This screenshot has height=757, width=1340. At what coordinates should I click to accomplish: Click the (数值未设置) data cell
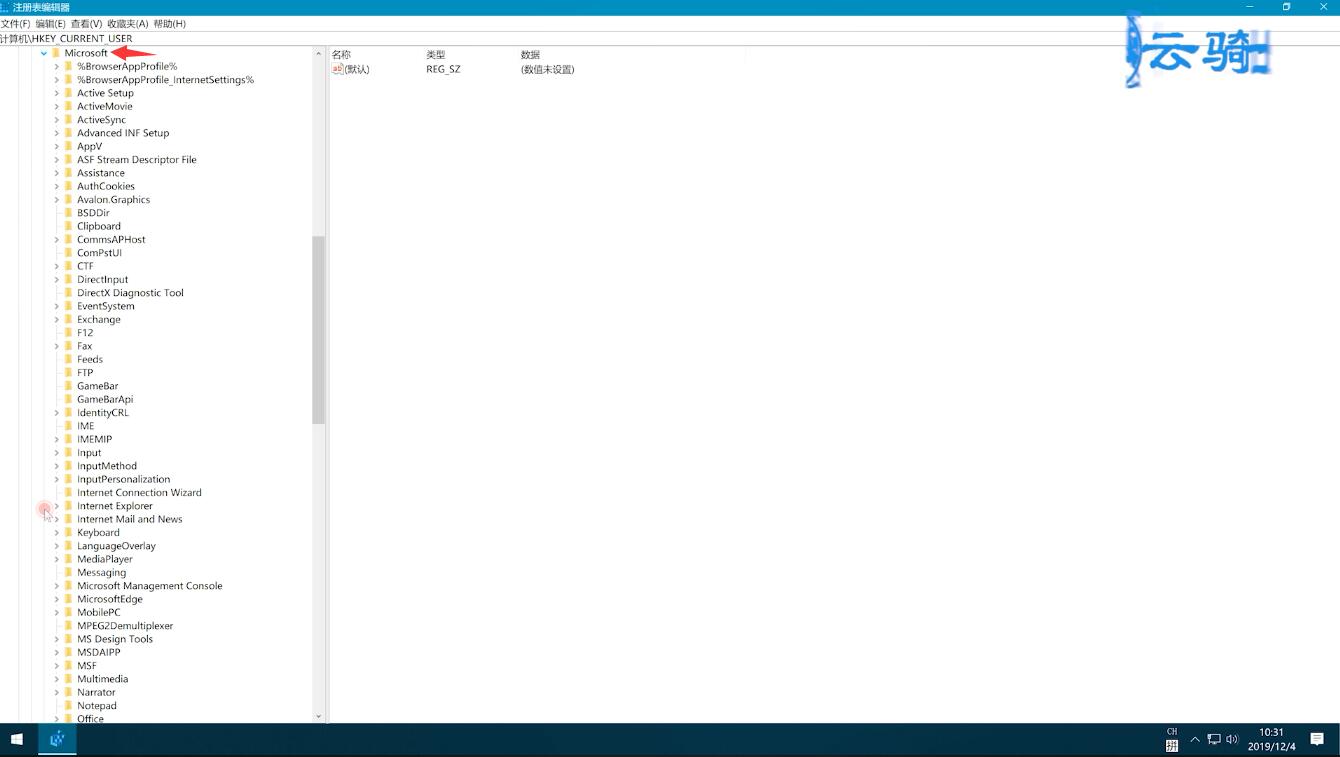coord(547,70)
